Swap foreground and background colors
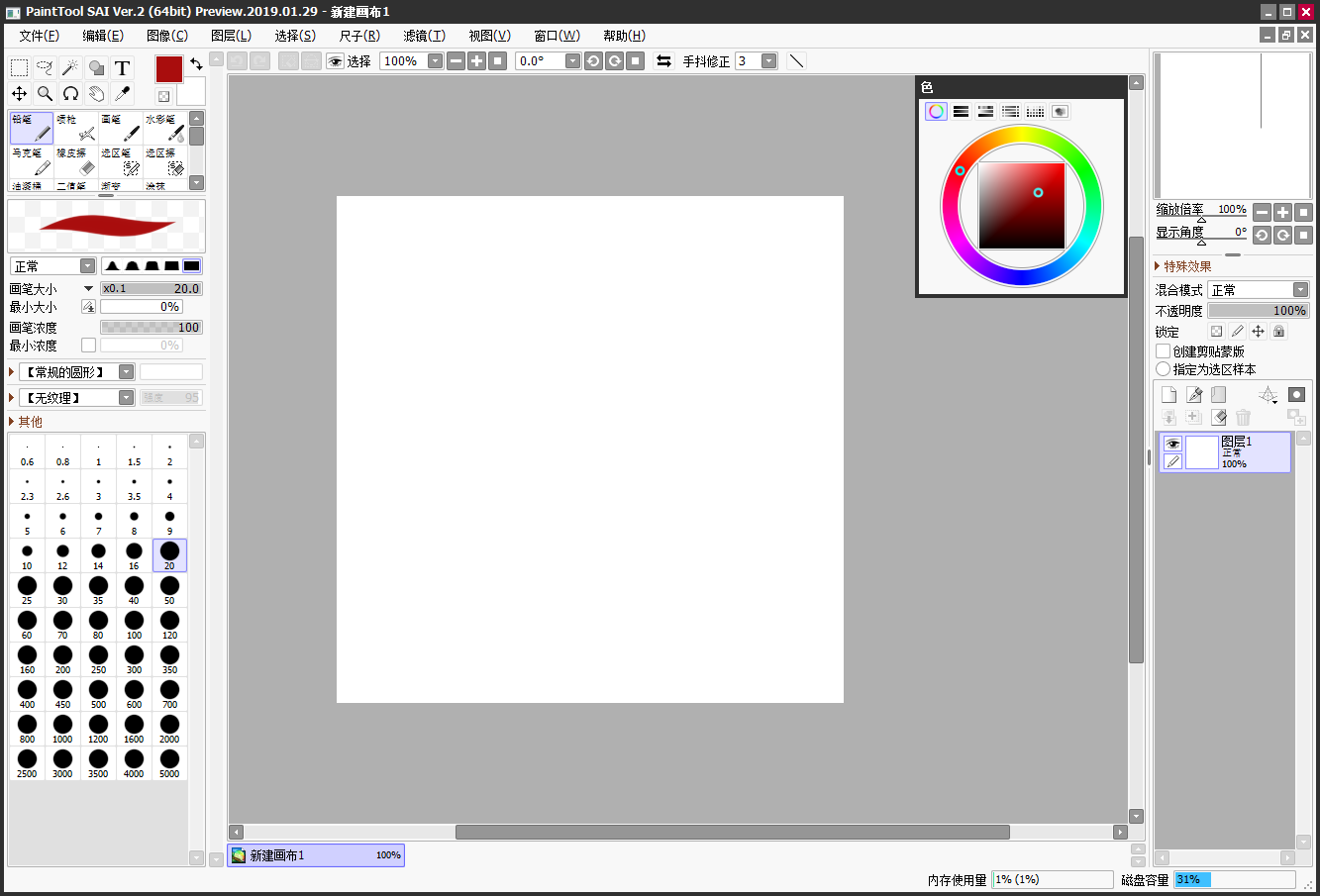This screenshot has height=896, width=1320. pos(196,64)
